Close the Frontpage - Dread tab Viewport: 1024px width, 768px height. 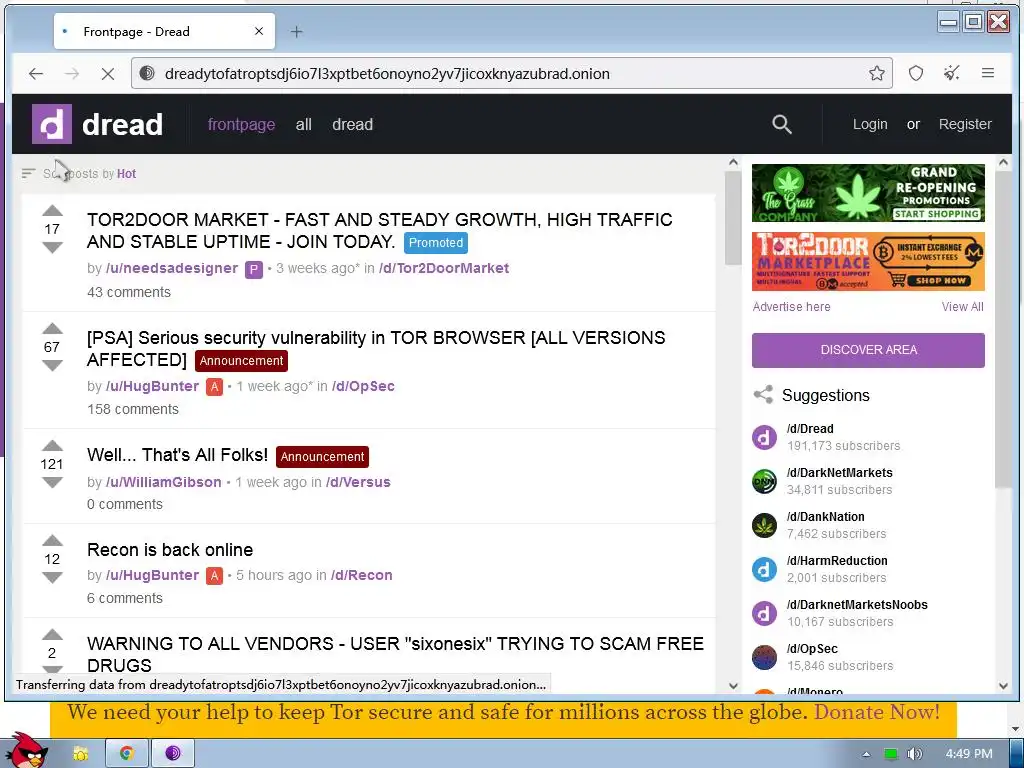(x=259, y=31)
